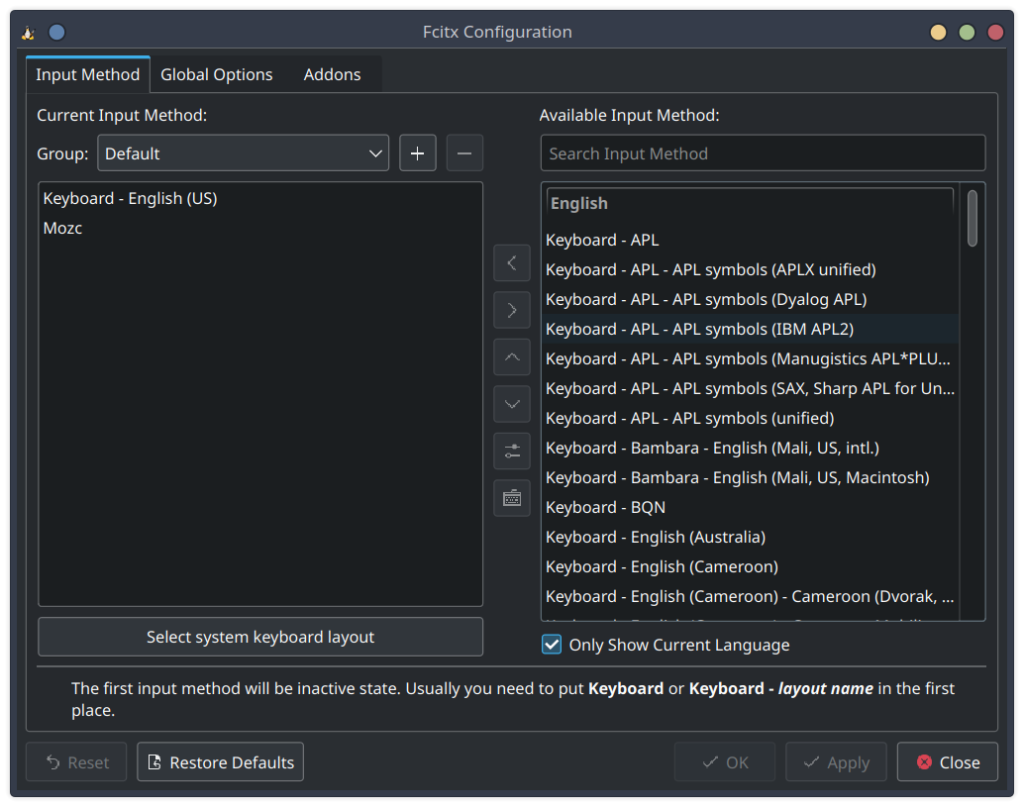
Task: Open the Group dropdown set to Default
Action: point(243,153)
